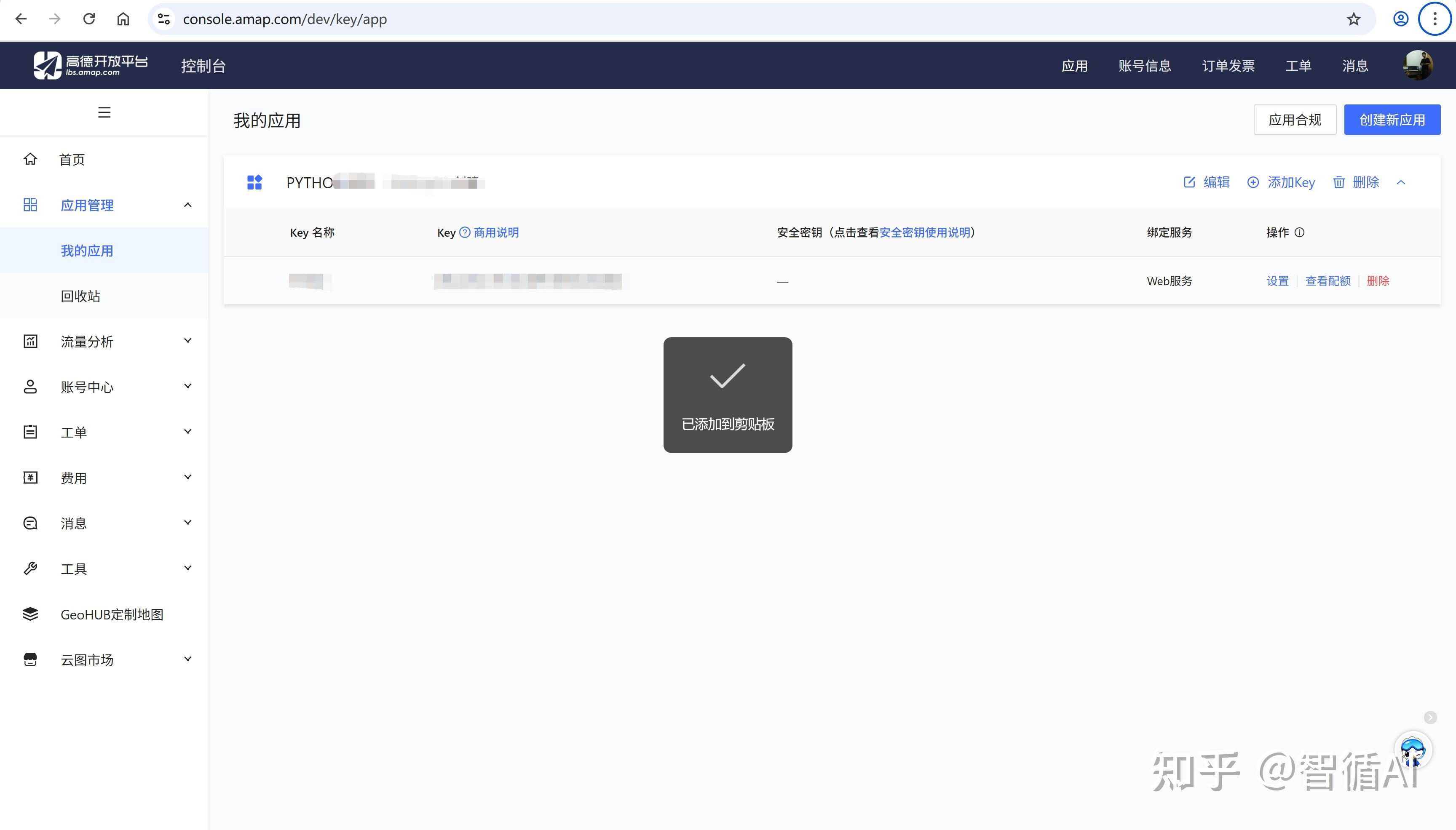Click 查看配额 for the Web服务 key

click(x=1328, y=281)
